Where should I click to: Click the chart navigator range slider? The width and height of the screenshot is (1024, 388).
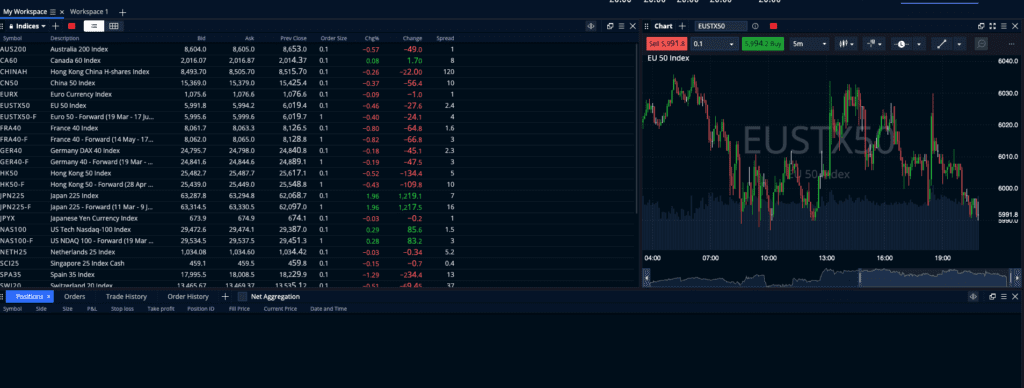tap(934, 278)
